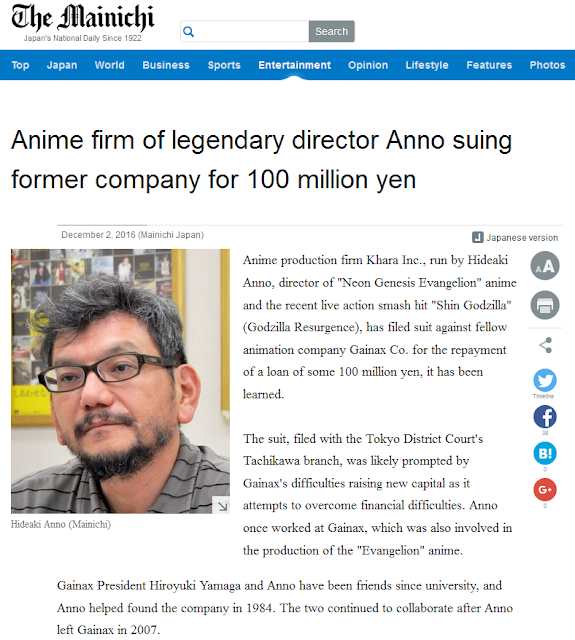Open the Entertainment menu tab
The width and height of the screenshot is (575, 640).
294,65
